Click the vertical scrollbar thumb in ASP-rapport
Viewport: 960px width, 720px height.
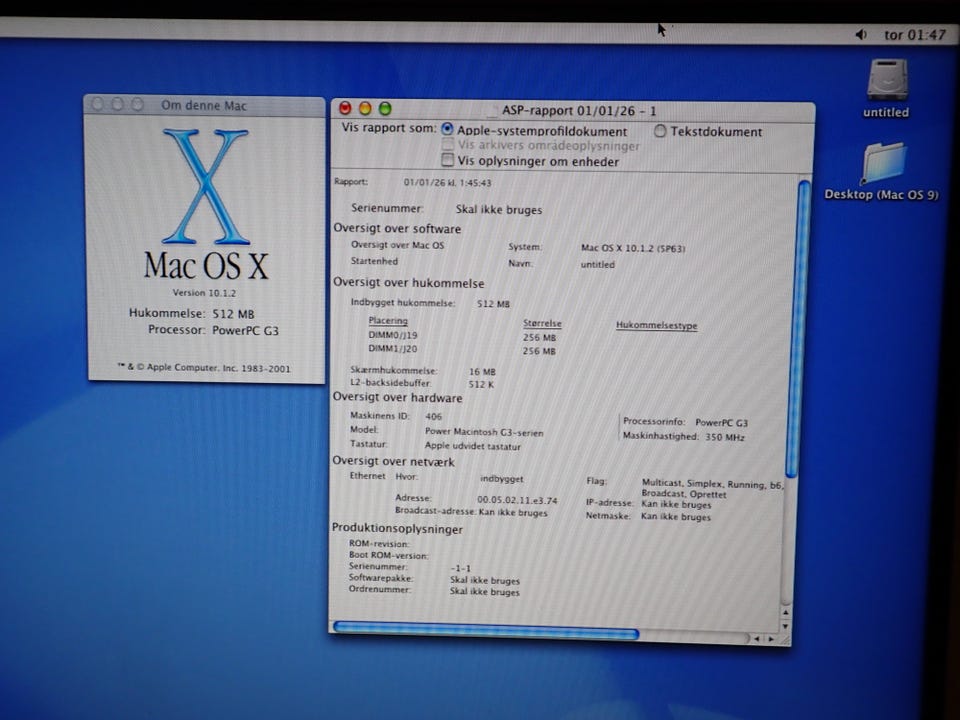(800, 328)
